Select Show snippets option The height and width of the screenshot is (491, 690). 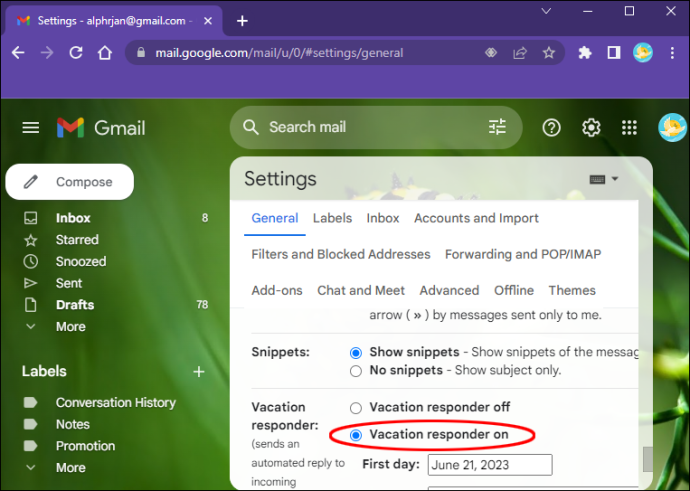(356, 353)
